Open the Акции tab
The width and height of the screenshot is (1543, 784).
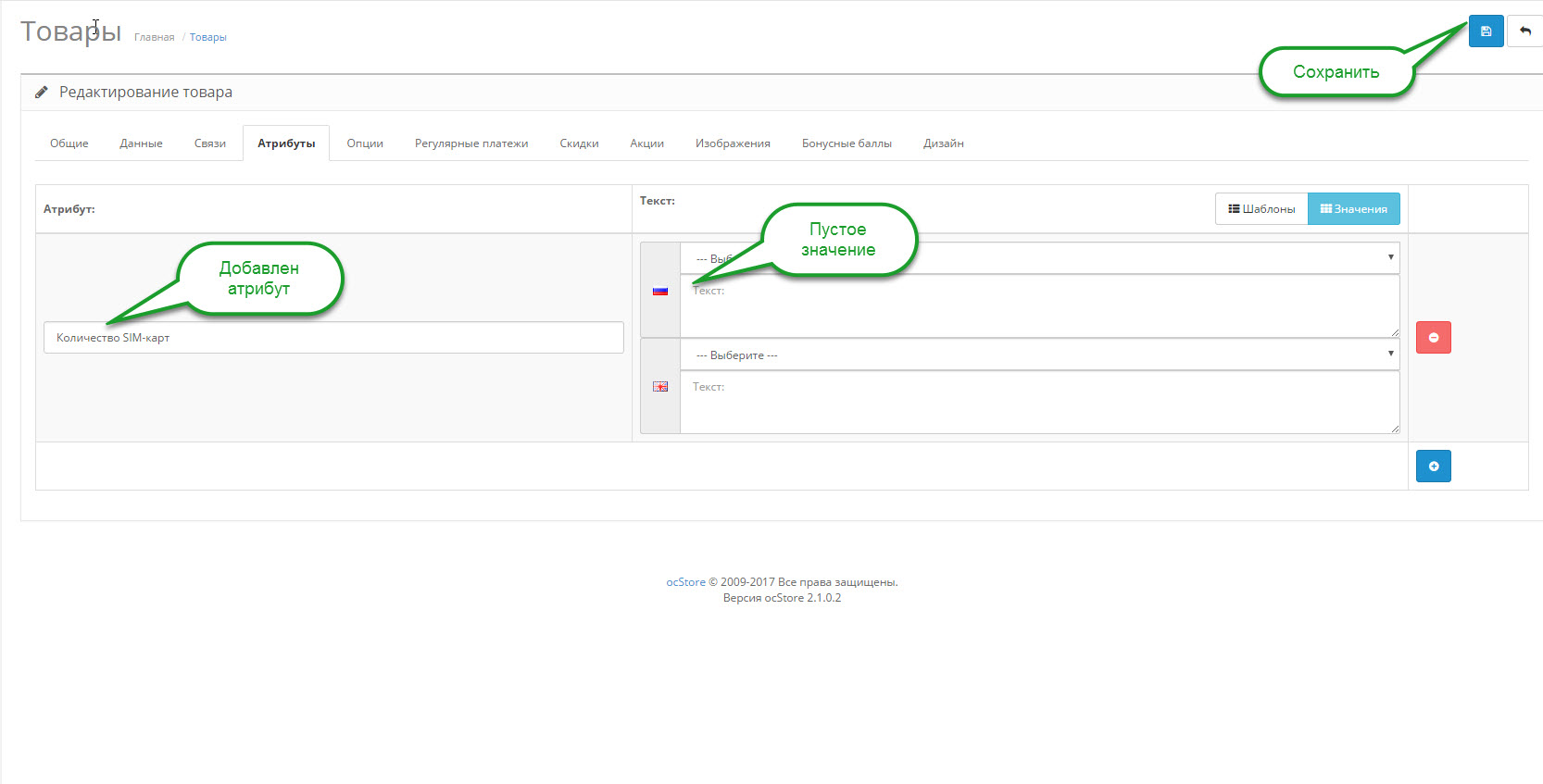pyautogui.click(x=646, y=143)
